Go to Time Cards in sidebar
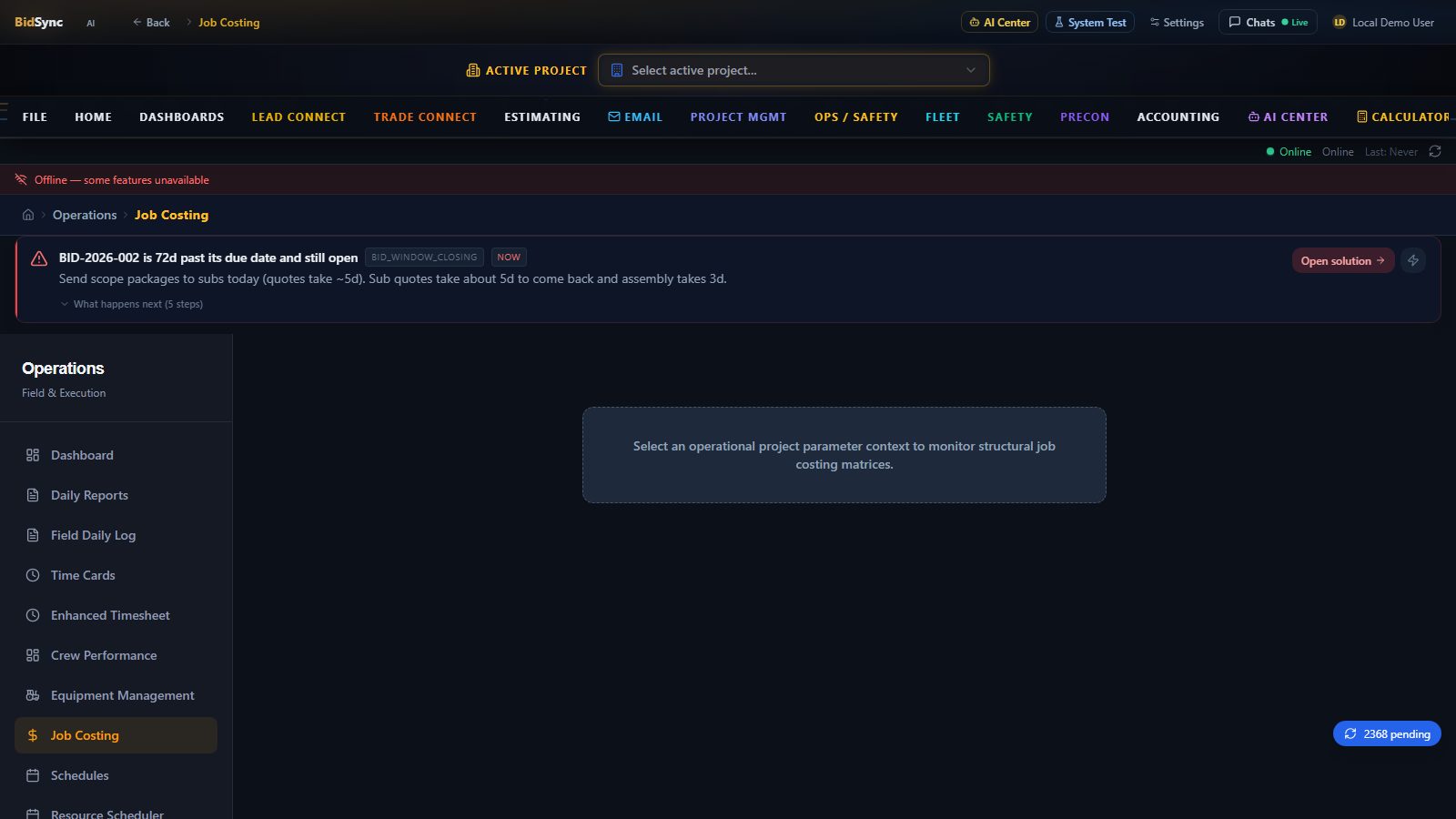Viewport: 1456px width, 819px height. point(116,575)
